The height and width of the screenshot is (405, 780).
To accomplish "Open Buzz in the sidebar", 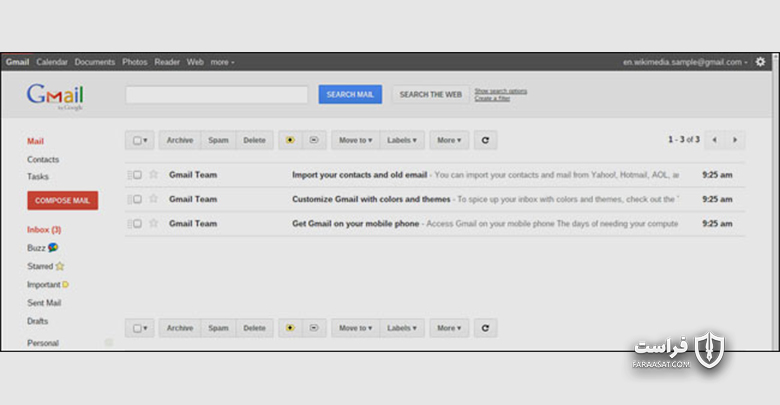I will [x=42, y=248].
